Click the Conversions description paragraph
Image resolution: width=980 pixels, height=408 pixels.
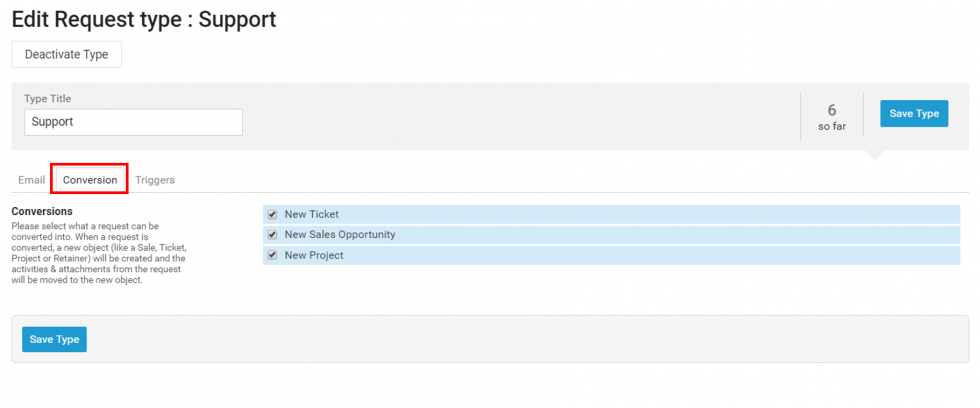point(98,253)
